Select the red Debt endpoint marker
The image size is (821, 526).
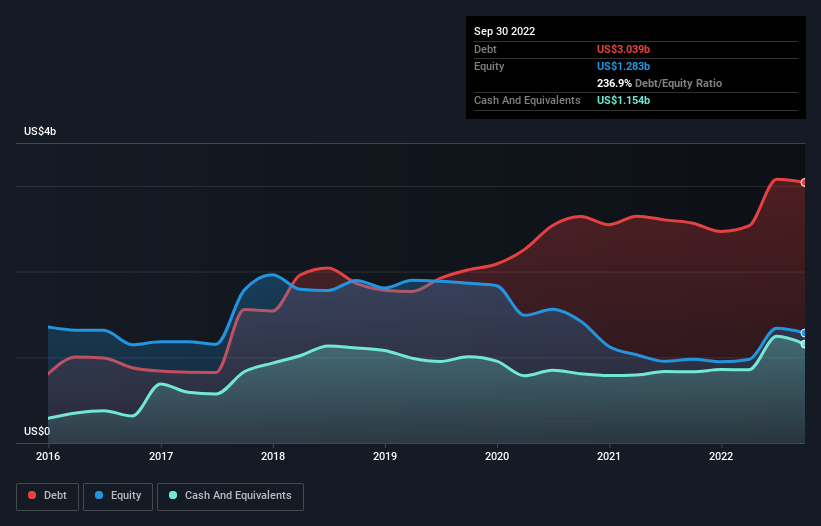804,183
